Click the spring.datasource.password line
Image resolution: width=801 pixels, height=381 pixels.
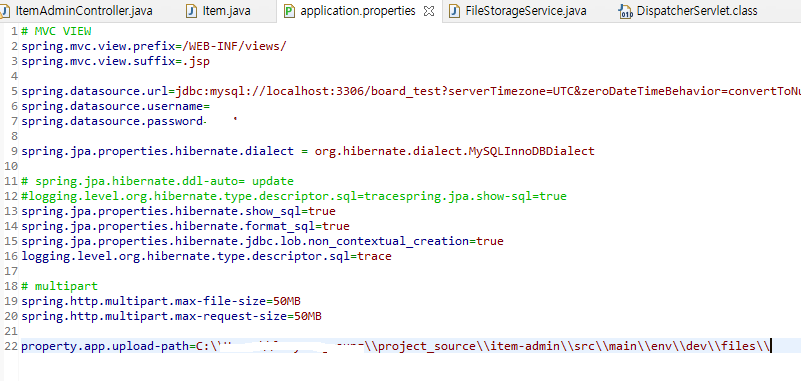[x=113, y=122]
